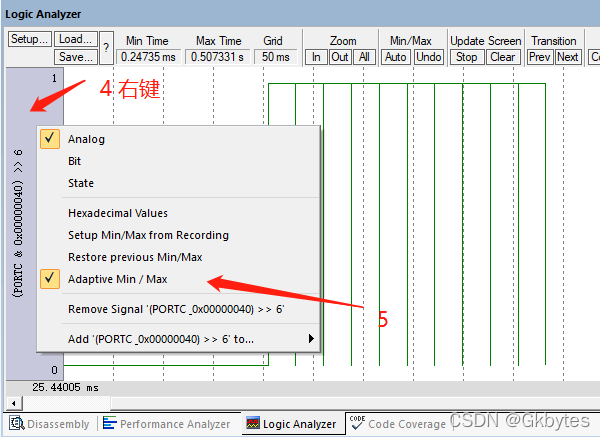Click the Min Time value 0.24735 ms
The height and width of the screenshot is (440, 605).
[x=148, y=57]
